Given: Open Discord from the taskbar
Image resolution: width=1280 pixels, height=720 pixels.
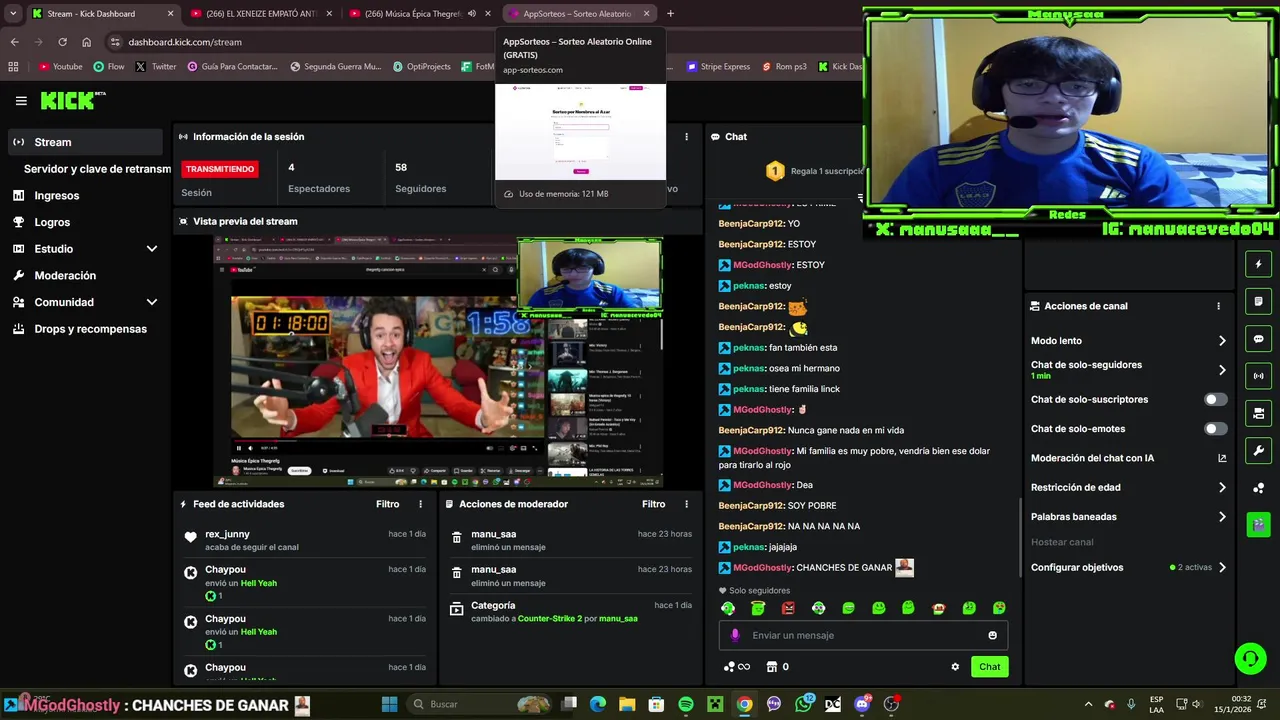Looking at the screenshot, I should 863,704.
